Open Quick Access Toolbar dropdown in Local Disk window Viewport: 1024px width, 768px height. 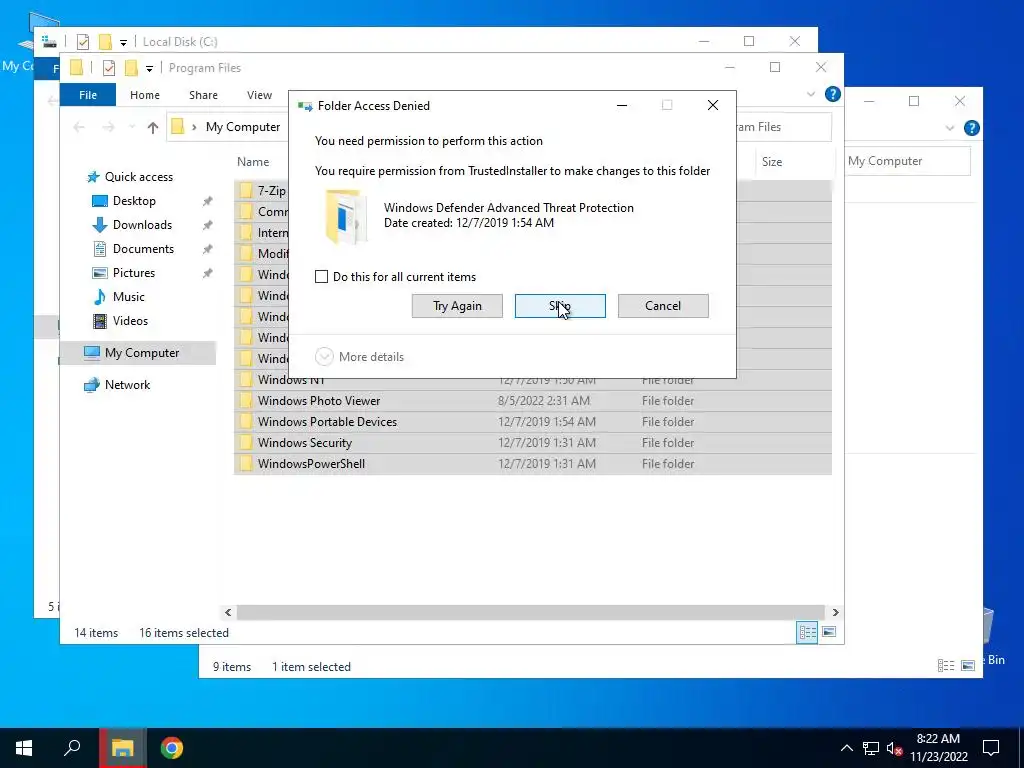(x=123, y=42)
